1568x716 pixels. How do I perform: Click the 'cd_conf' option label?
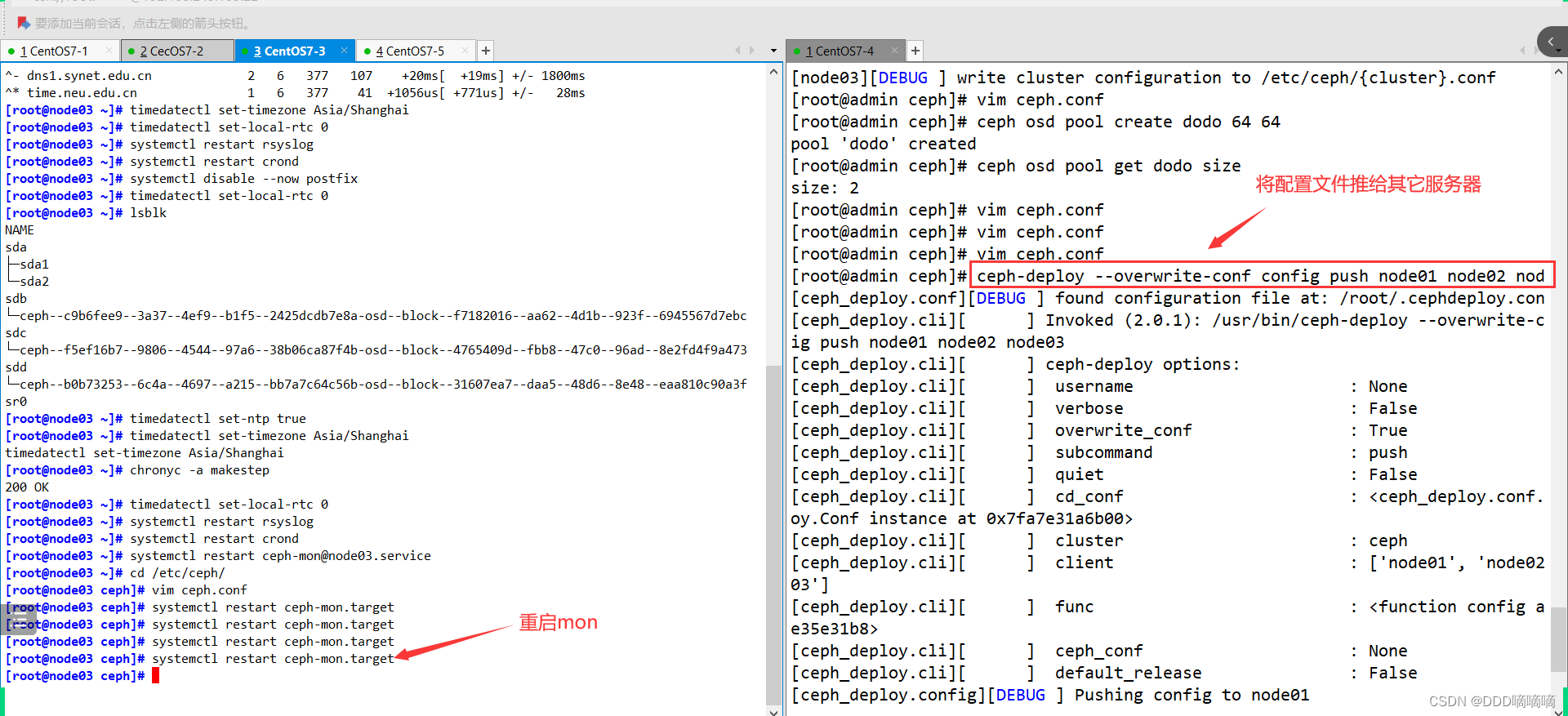point(1089,496)
